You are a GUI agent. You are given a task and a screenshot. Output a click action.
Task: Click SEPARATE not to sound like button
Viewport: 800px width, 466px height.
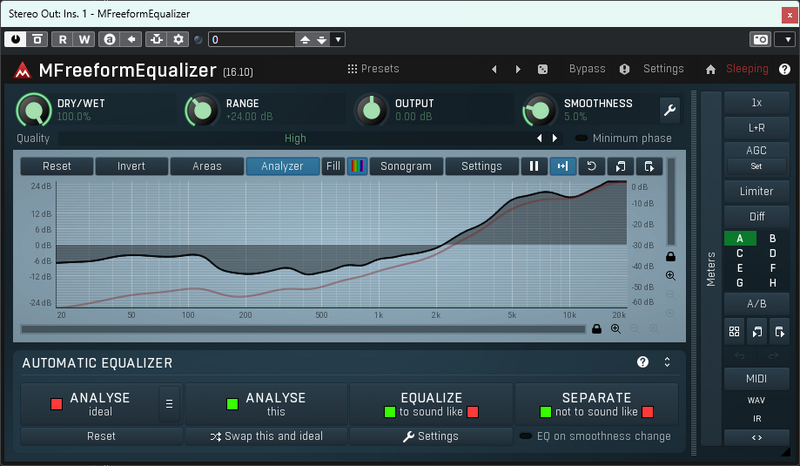[596, 404]
